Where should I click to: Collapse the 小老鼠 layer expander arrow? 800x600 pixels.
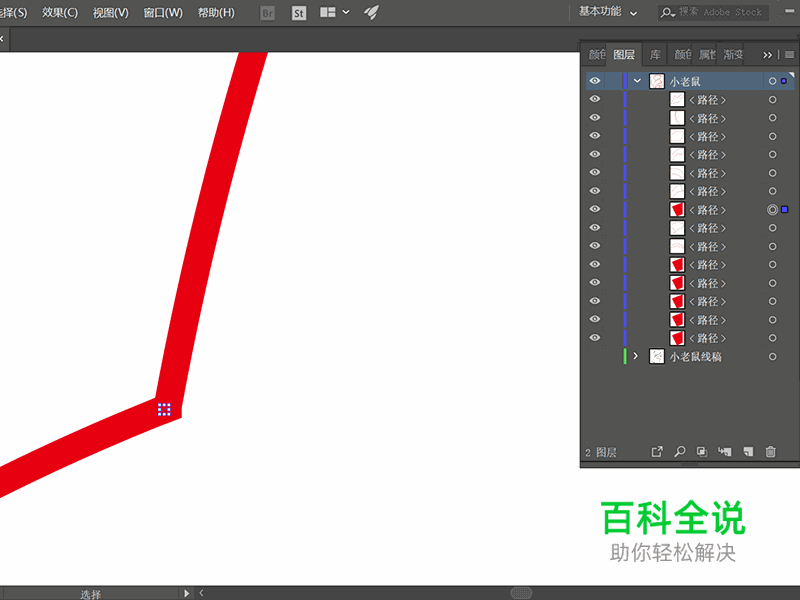coord(637,81)
